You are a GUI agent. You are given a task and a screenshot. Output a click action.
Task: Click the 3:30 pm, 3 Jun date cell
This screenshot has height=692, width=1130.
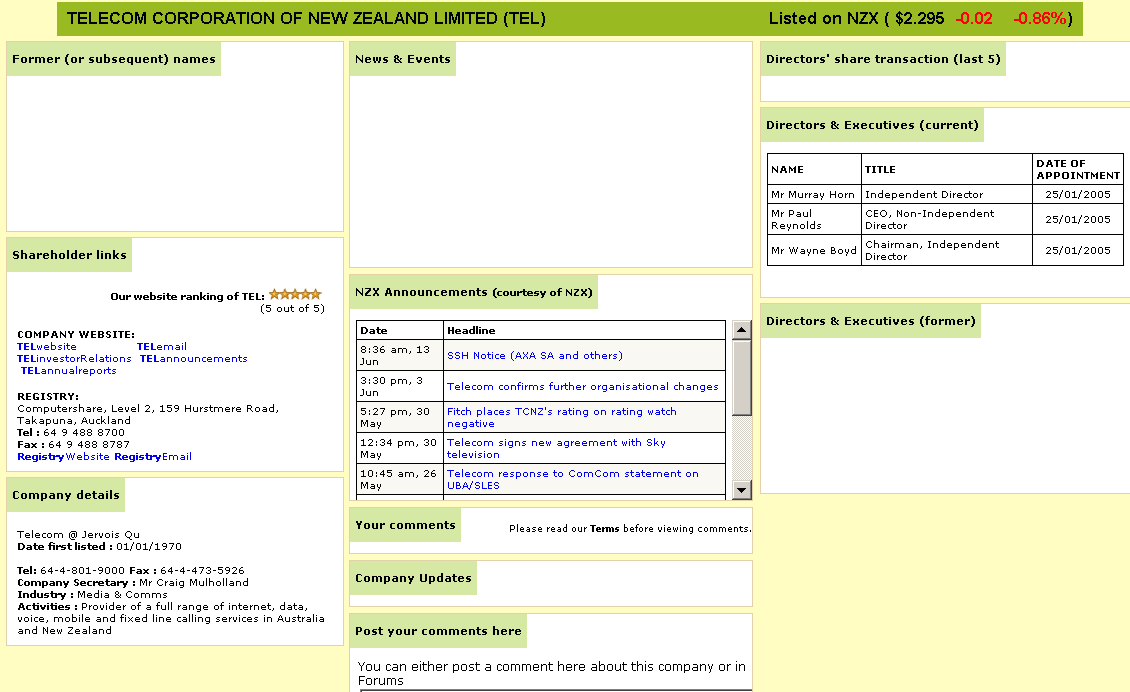[400, 386]
